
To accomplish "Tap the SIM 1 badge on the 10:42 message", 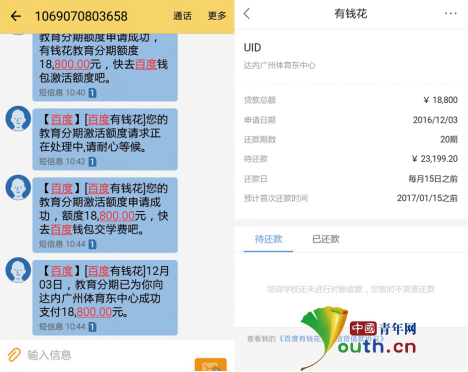I will pos(92,162).
